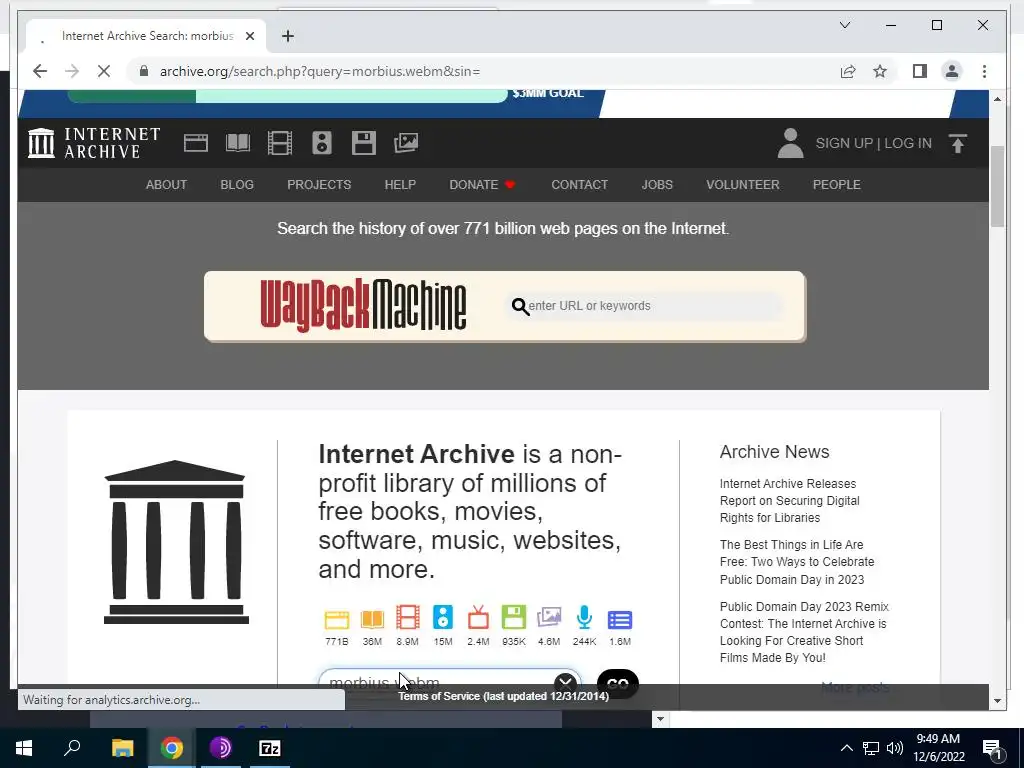Image resolution: width=1024 pixels, height=768 pixels.
Task: Click the purple images icon labeled 4.6M
Action: click(x=549, y=618)
